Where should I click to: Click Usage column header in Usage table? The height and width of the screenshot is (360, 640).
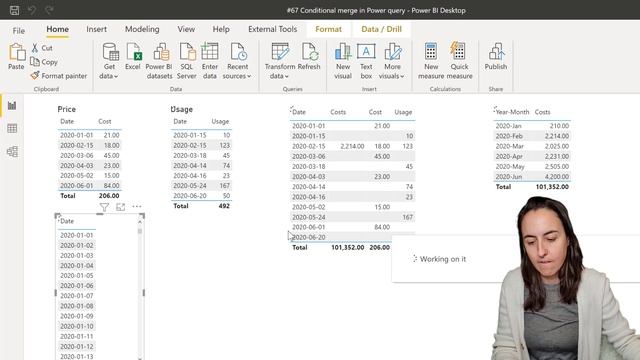tap(220, 121)
